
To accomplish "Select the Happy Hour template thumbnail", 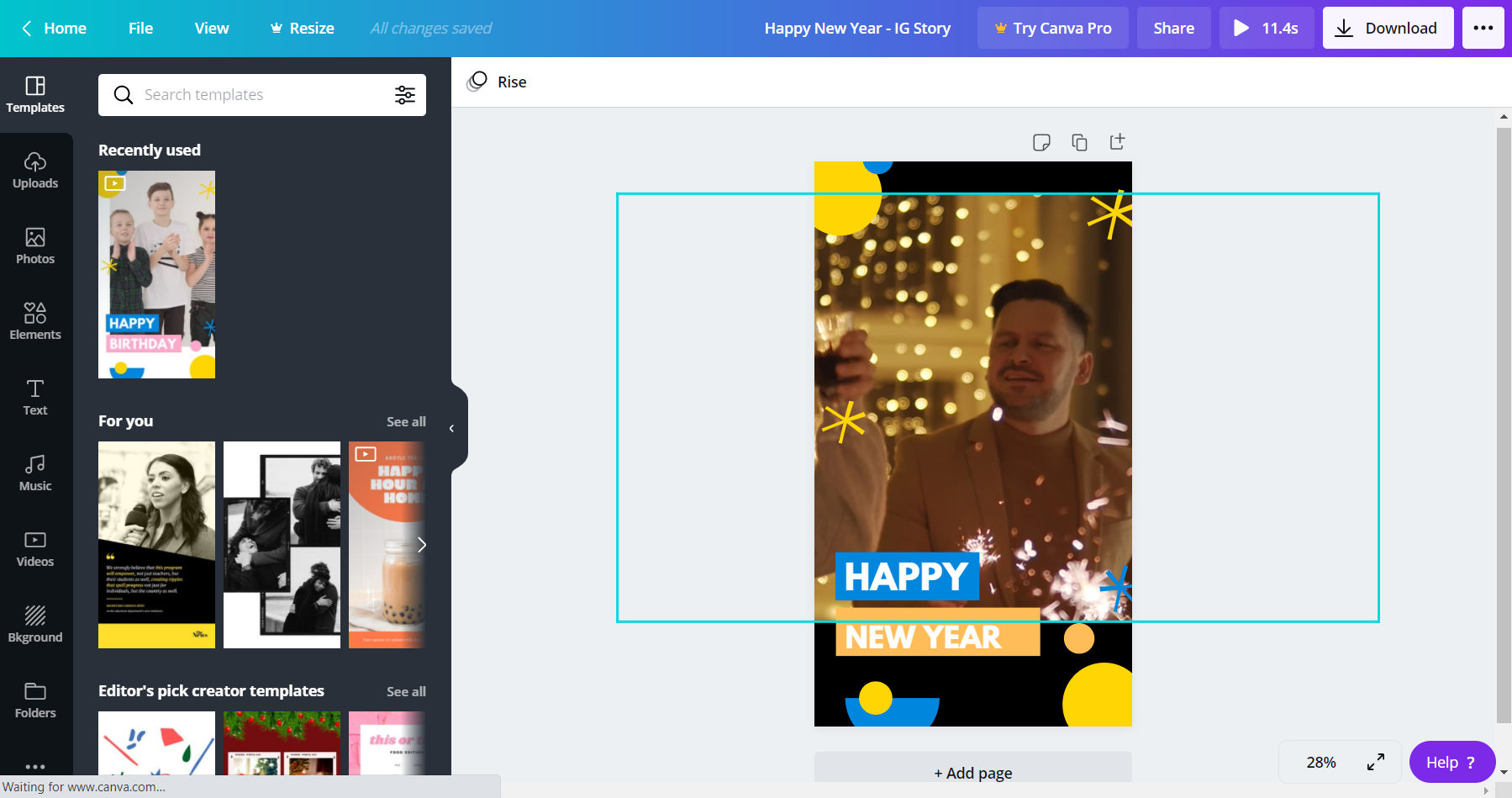I will 387,545.
